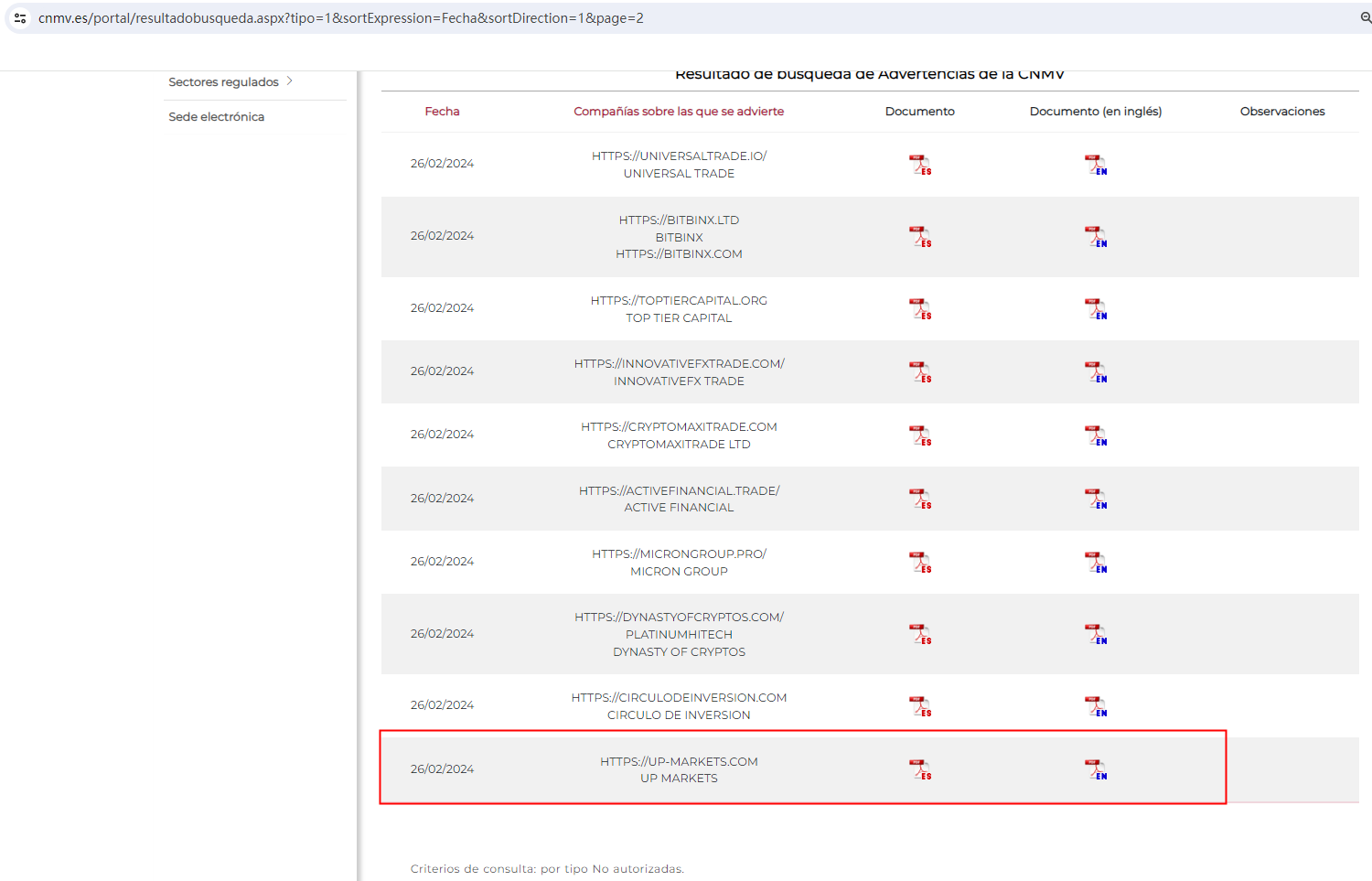This screenshot has width=1372, height=881.
Task: Select the CRYPTOMAXITRADE LTD company name
Action: click(679, 445)
